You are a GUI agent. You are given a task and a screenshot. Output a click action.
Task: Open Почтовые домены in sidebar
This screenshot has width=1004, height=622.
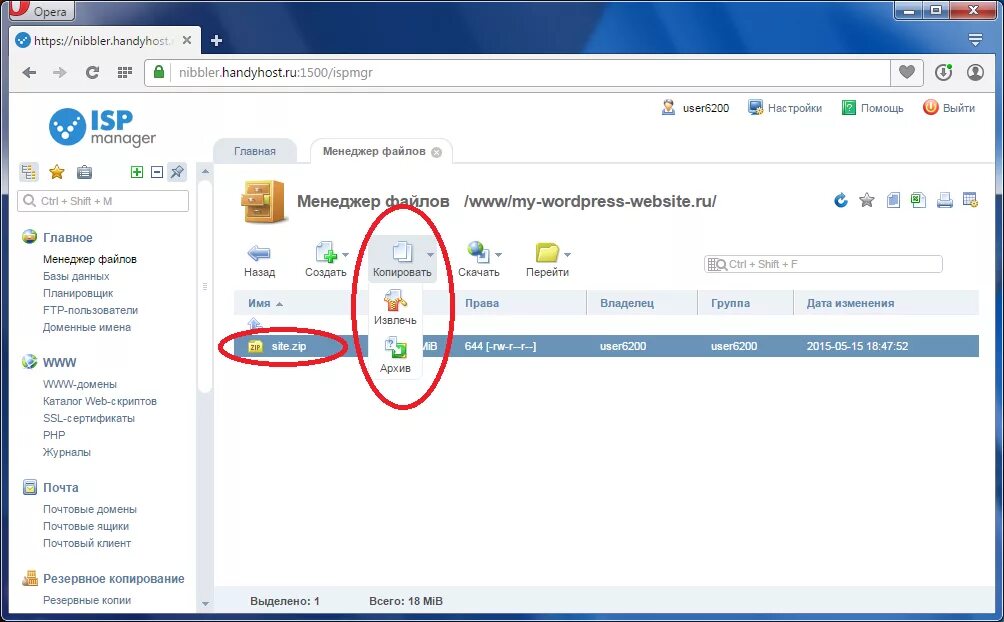click(x=90, y=509)
